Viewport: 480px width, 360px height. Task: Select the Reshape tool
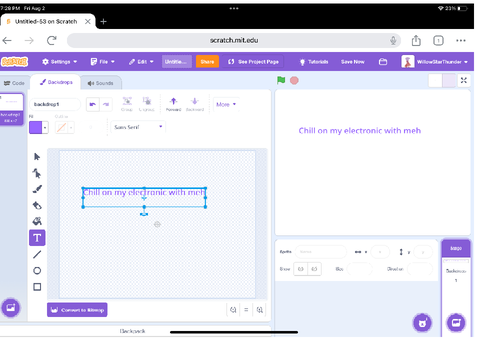point(37,173)
